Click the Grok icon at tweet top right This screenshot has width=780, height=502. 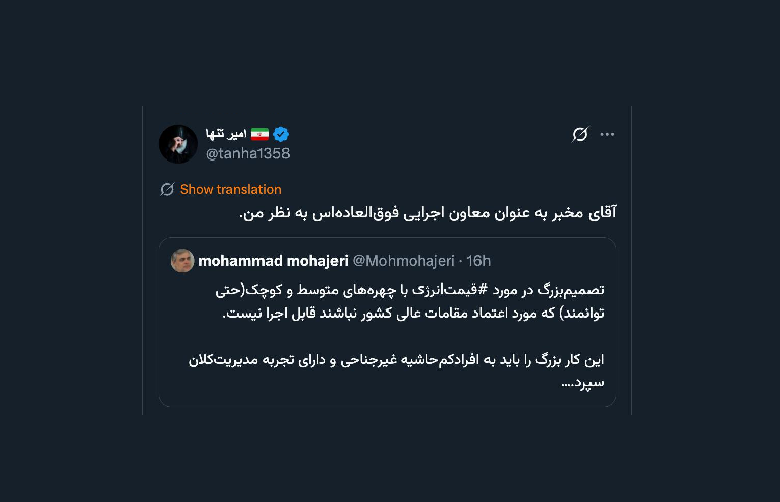pos(580,135)
